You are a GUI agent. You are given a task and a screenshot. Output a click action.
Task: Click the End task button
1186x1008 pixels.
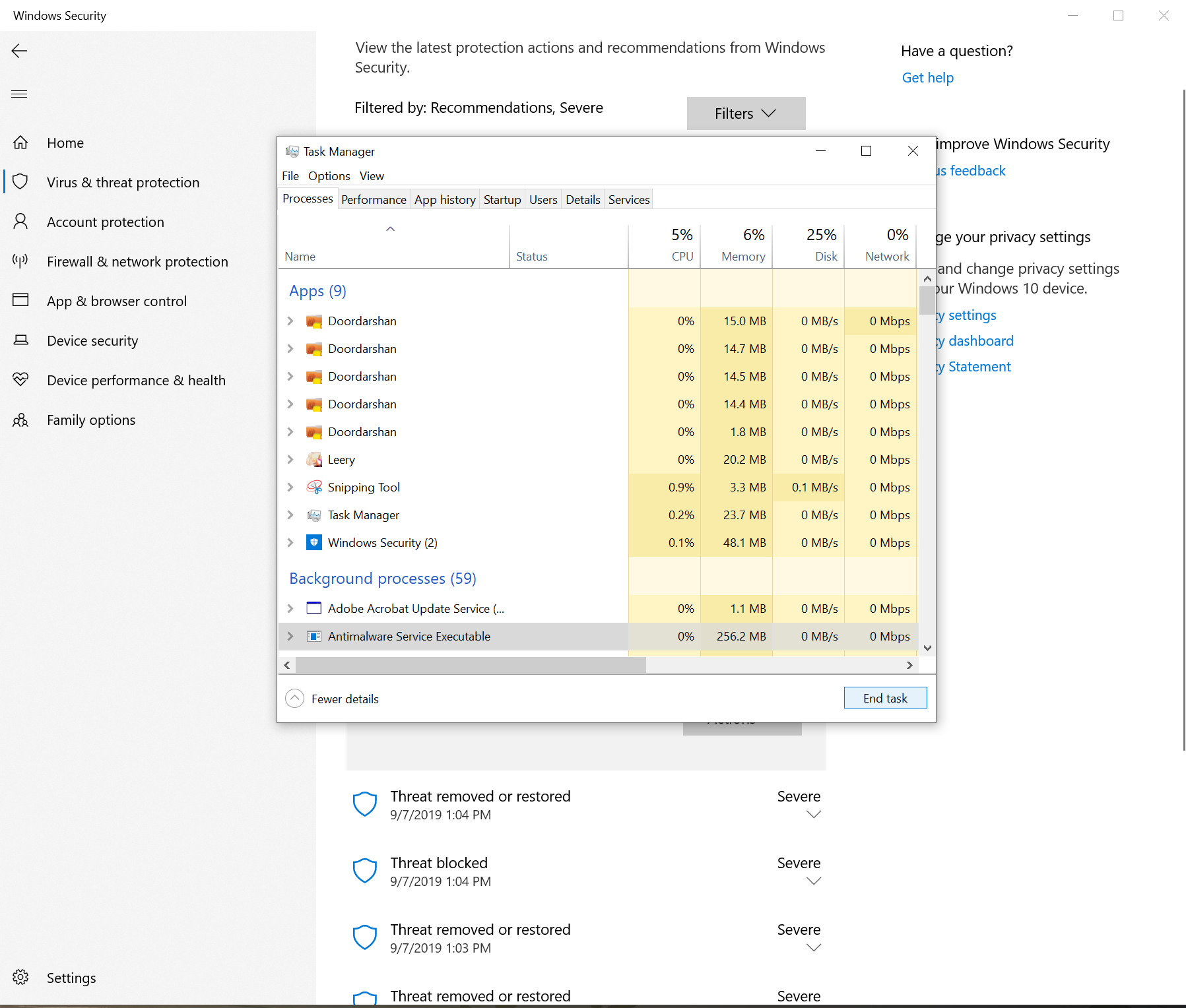(885, 698)
